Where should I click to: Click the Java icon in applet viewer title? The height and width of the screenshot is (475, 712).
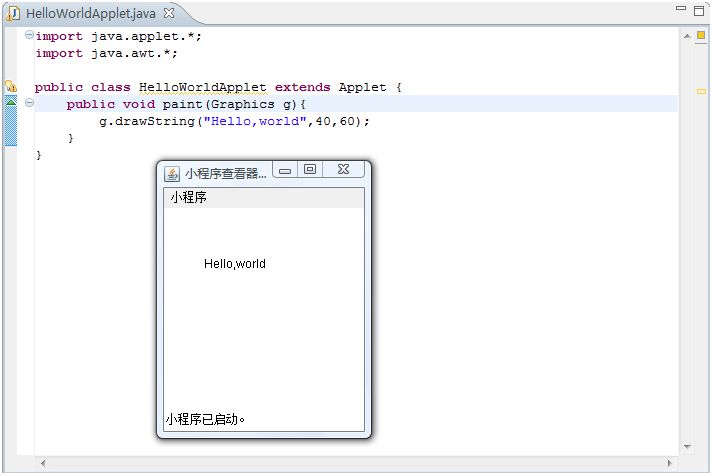pos(172,174)
